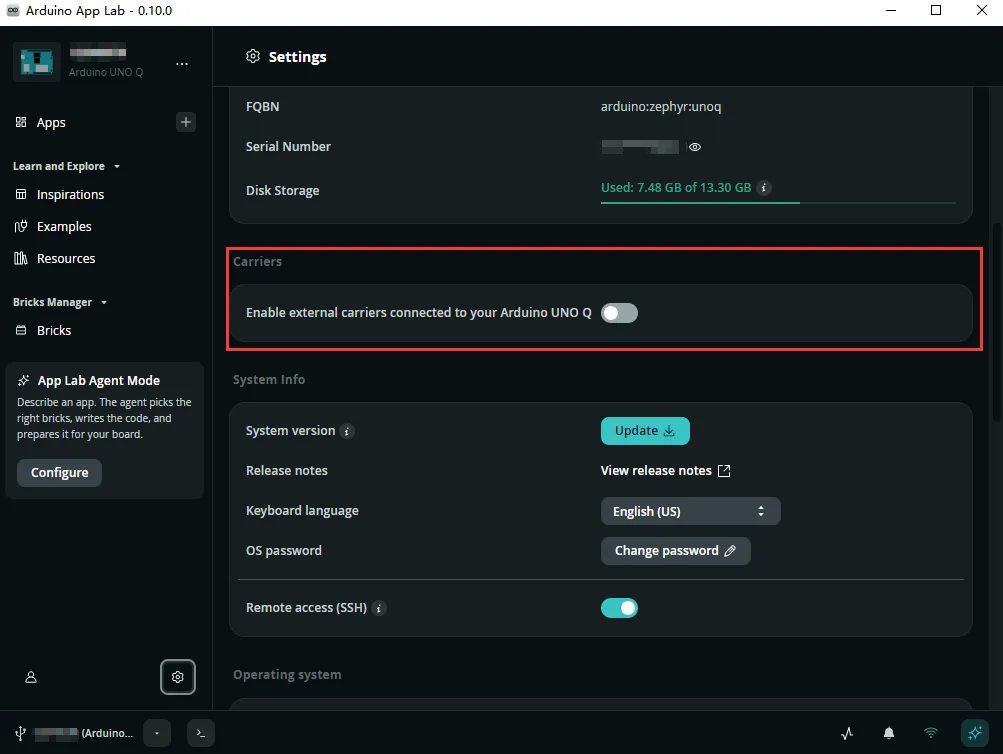Open the activity monitor pulse icon

pos(847,733)
